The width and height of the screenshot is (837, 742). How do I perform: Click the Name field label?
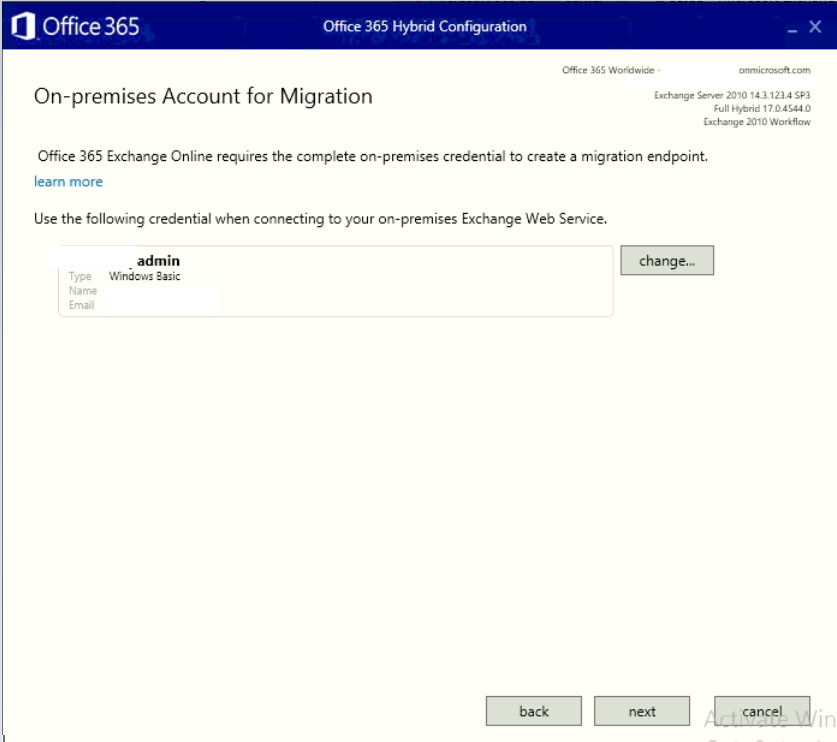click(83, 290)
